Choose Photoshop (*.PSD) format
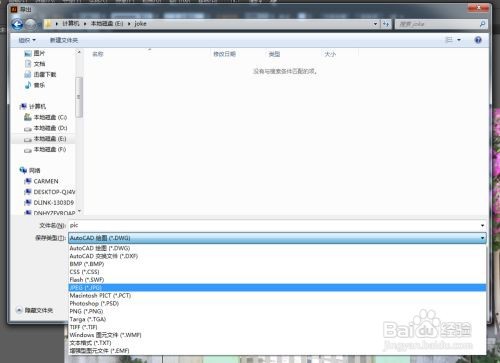 277,304
